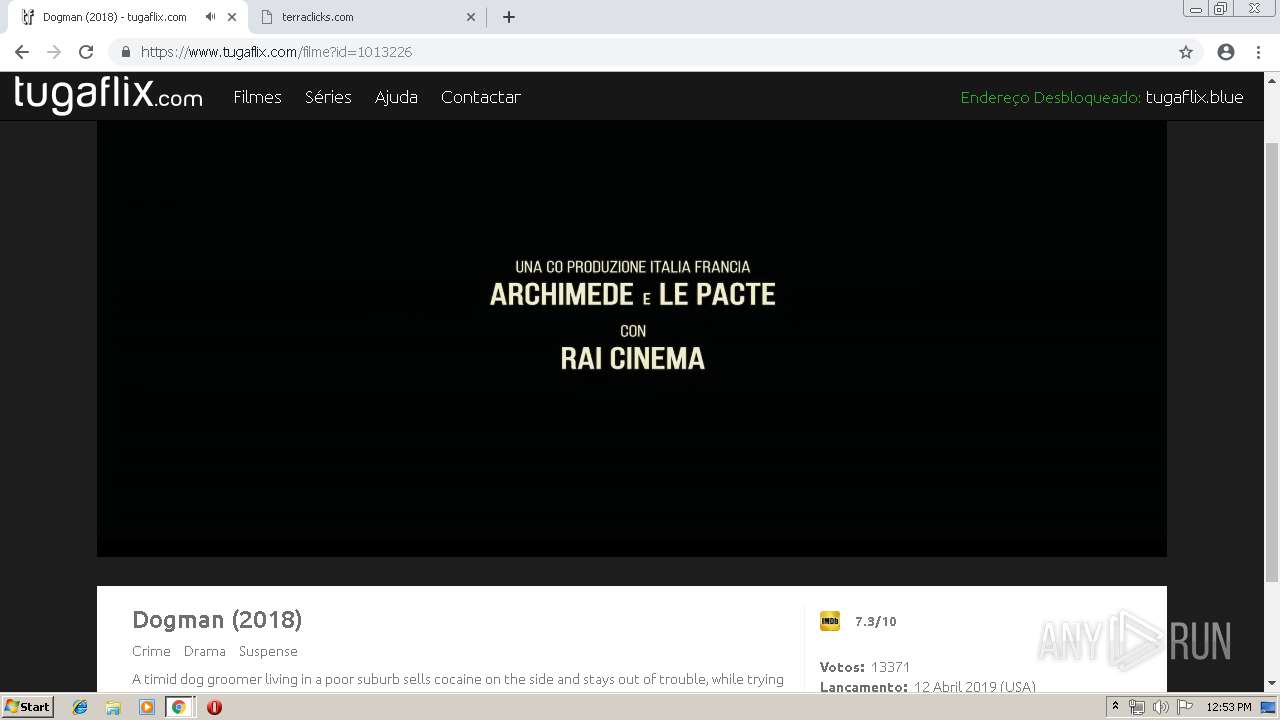The image size is (1280, 720).
Task: Open the Opera taskbar icon
Action: [x=214, y=707]
